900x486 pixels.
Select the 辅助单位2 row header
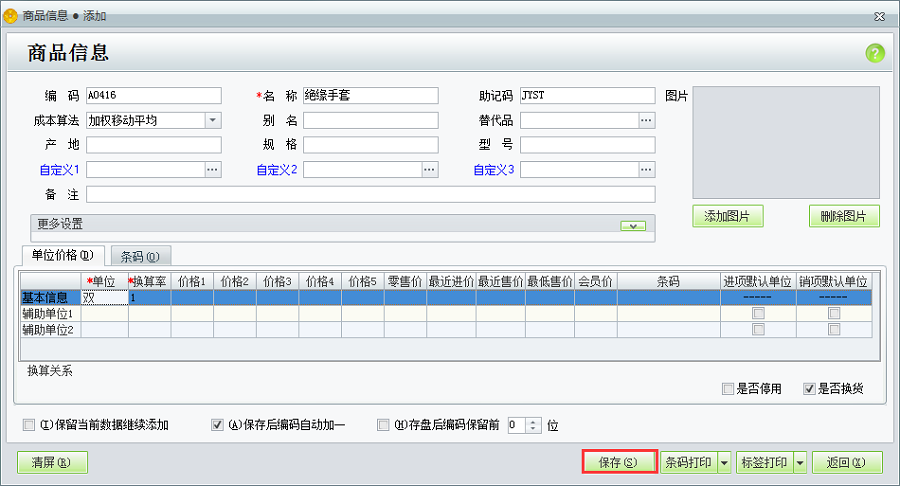(x=51, y=329)
